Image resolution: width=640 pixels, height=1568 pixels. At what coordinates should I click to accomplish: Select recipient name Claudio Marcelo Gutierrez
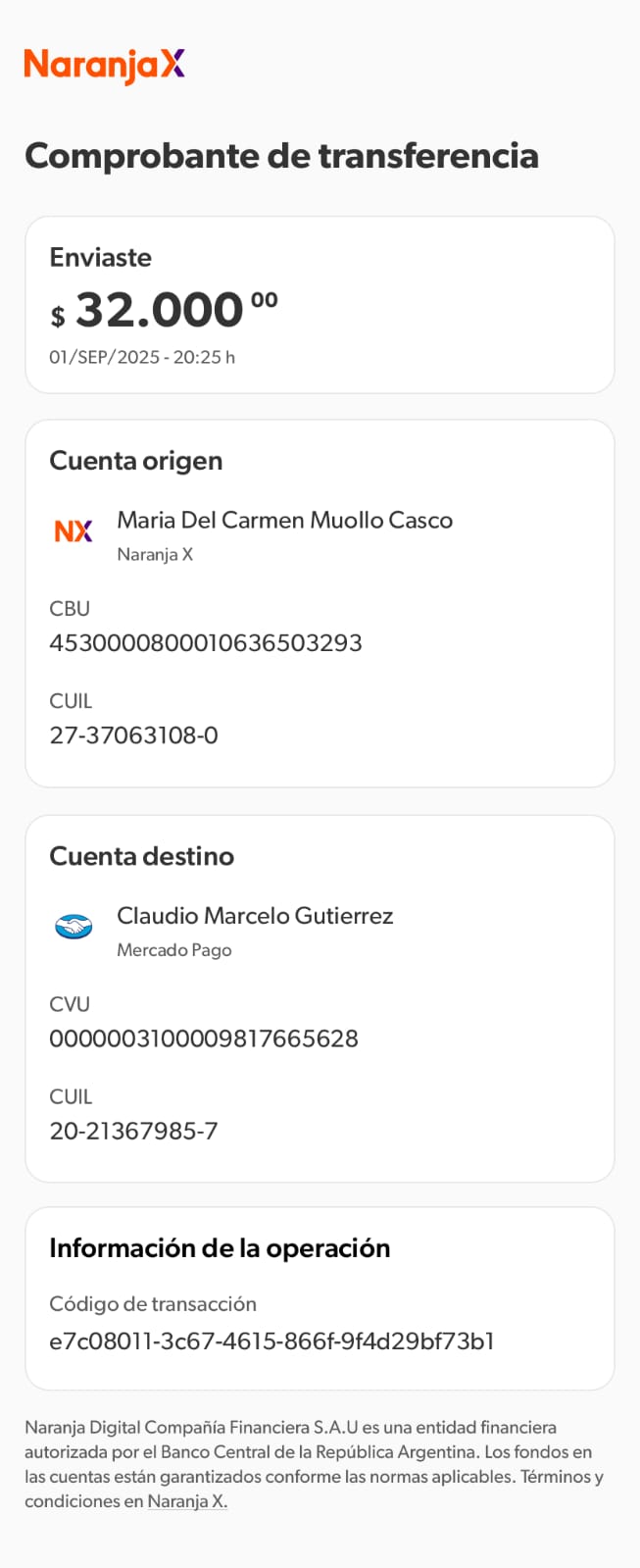255,916
